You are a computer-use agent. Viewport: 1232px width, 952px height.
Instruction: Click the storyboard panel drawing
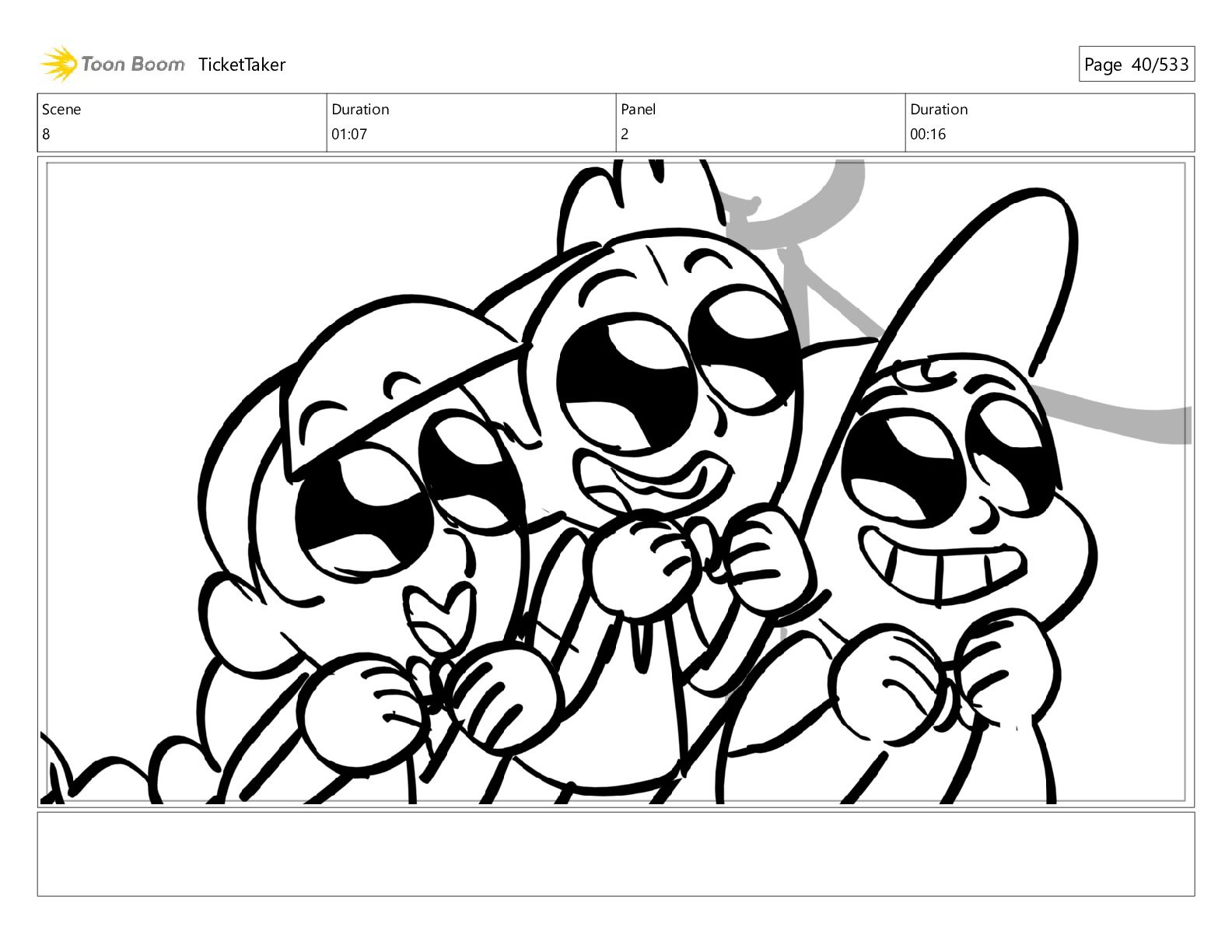(616, 481)
